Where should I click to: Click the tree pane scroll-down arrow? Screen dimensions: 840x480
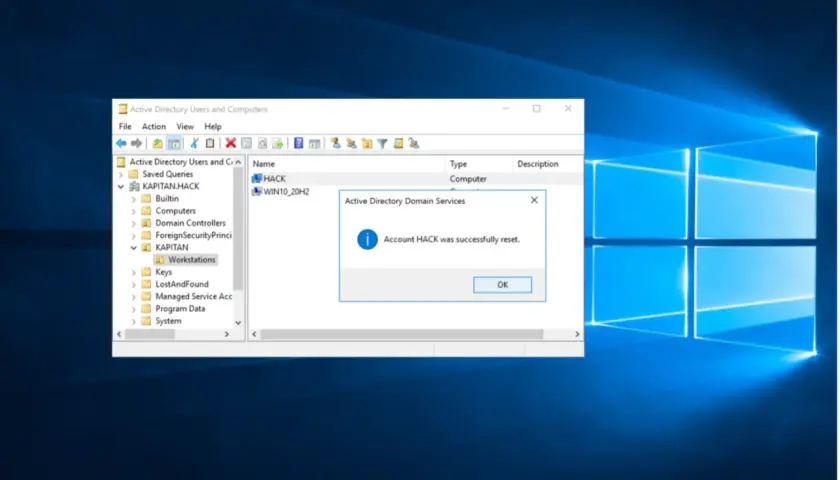click(238, 322)
